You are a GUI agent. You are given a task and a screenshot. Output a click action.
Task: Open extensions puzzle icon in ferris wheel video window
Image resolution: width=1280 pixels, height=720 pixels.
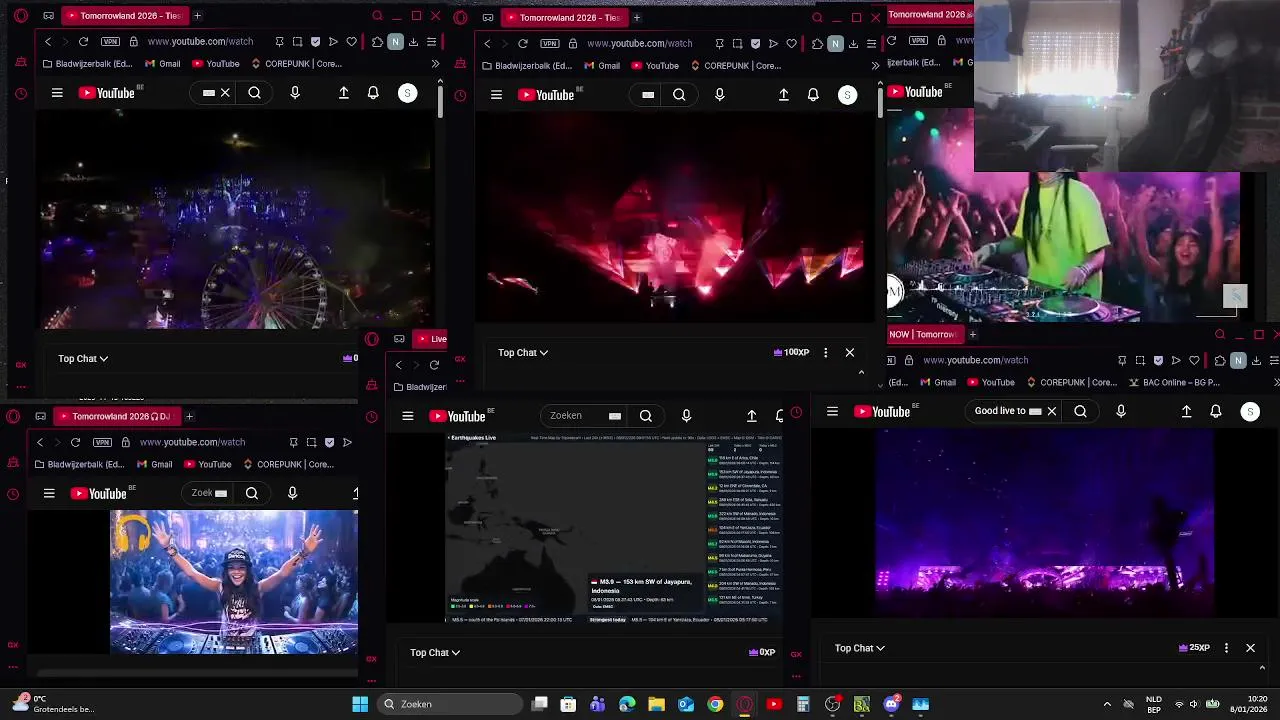coord(377,42)
